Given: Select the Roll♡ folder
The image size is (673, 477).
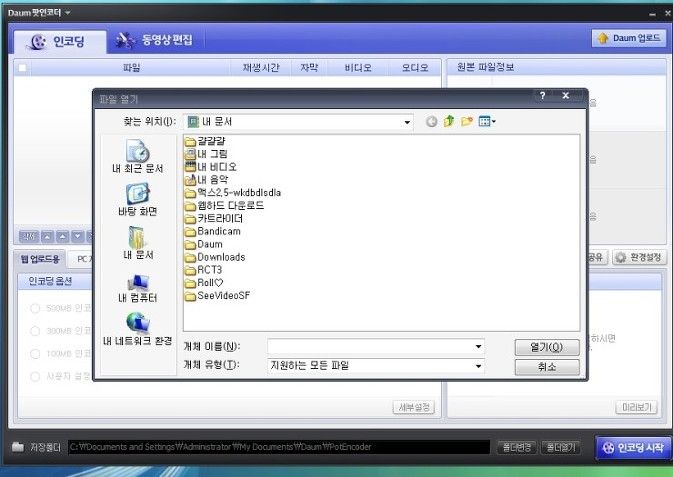Looking at the screenshot, I should click(x=204, y=283).
